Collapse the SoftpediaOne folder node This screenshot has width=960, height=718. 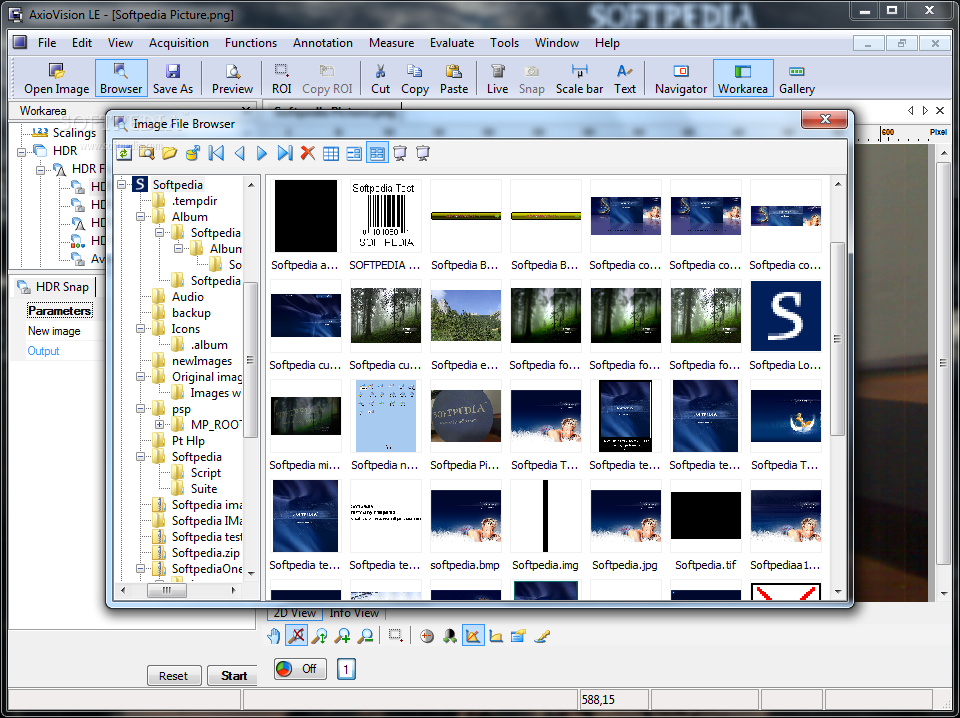[x=140, y=569]
